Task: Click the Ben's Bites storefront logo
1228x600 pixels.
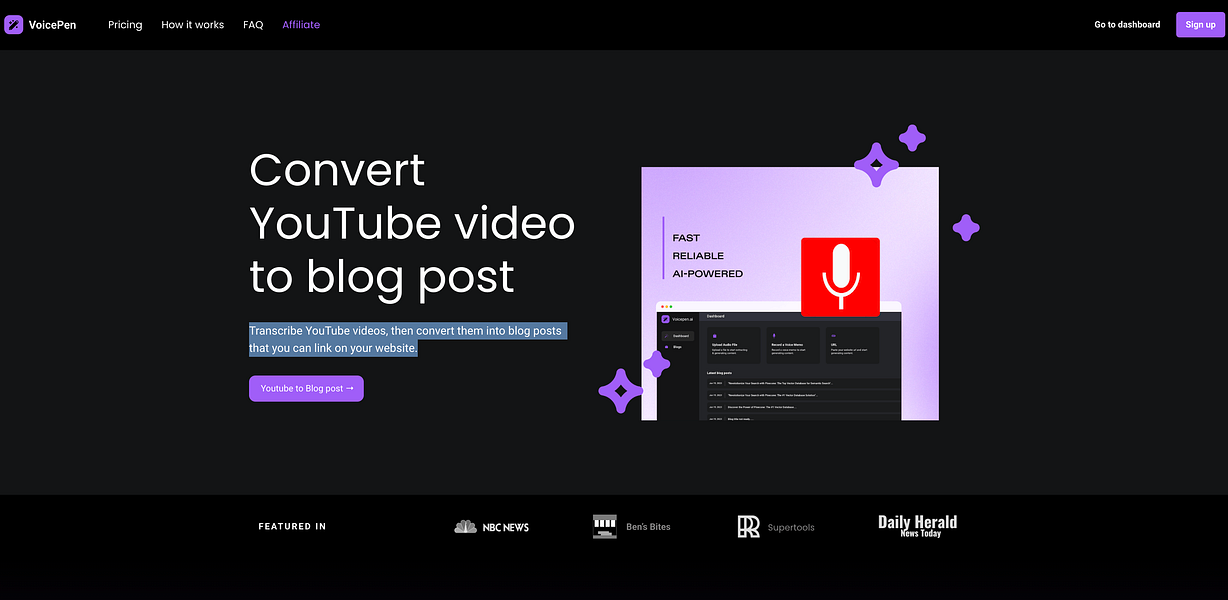Action: click(604, 526)
